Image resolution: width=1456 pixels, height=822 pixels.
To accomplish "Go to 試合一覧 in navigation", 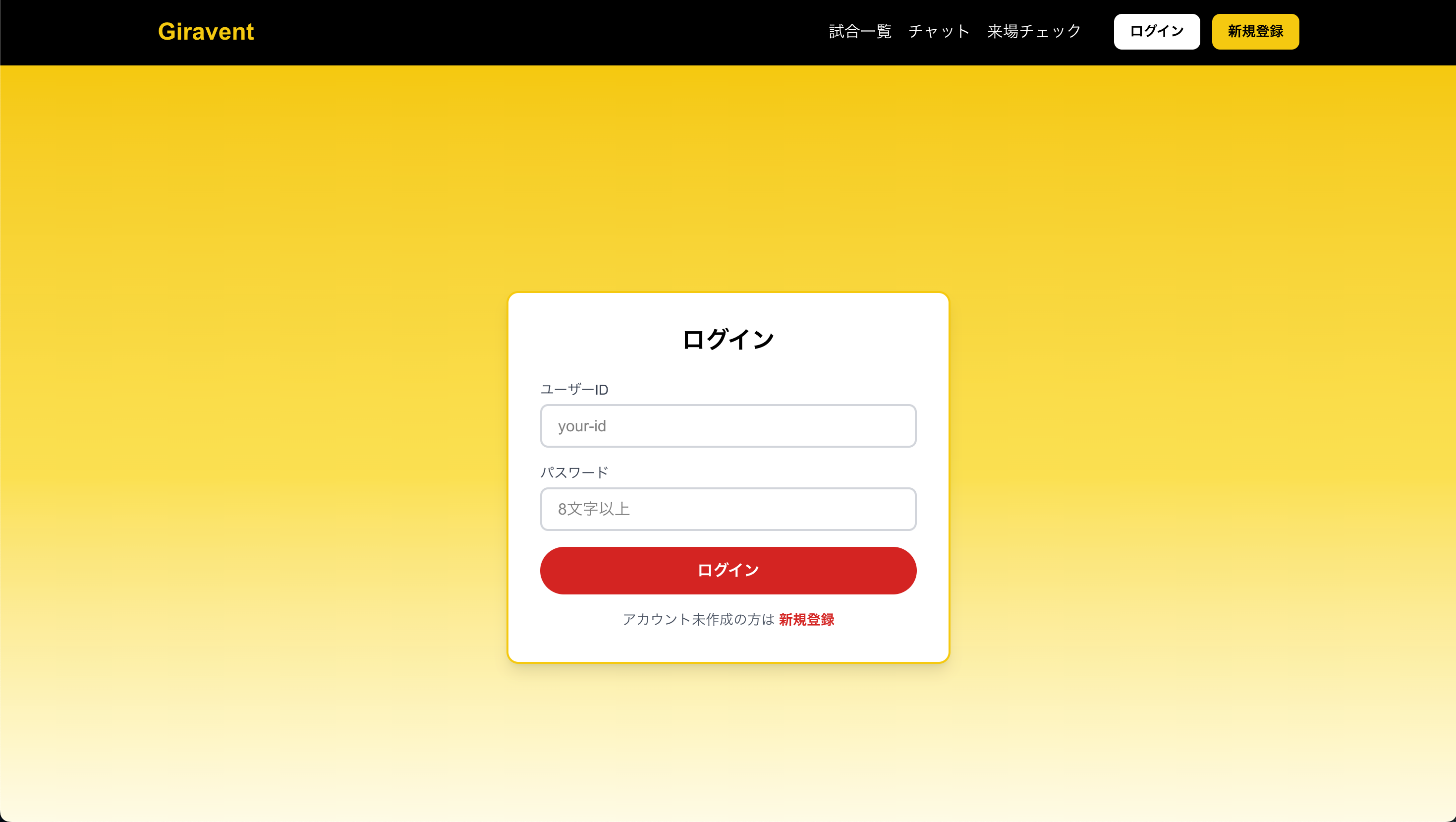I will [860, 32].
